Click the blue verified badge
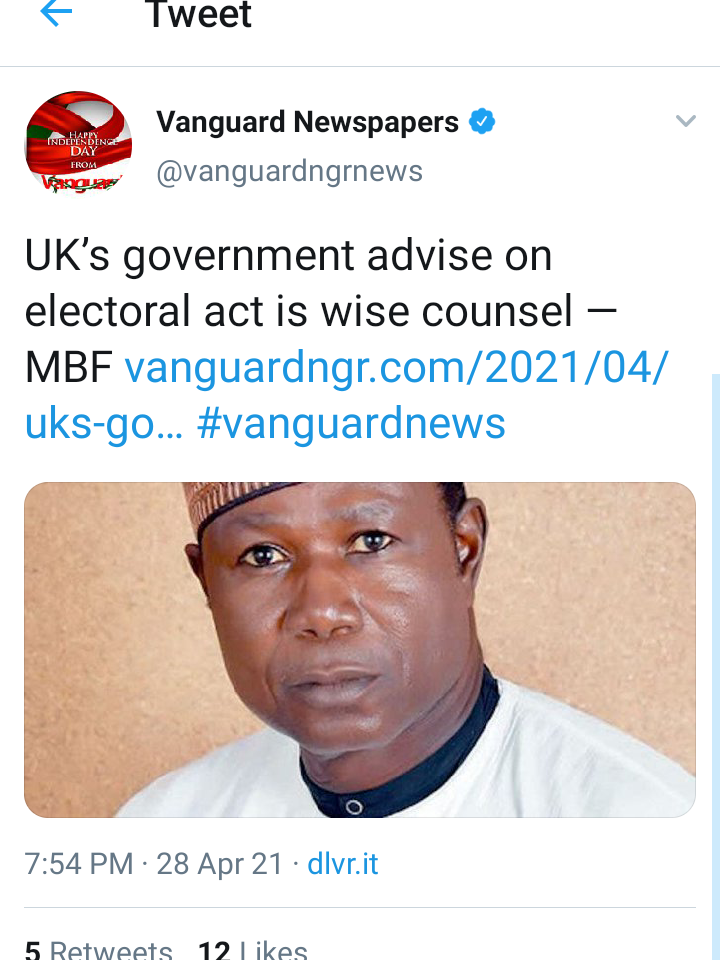 tap(482, 121)
